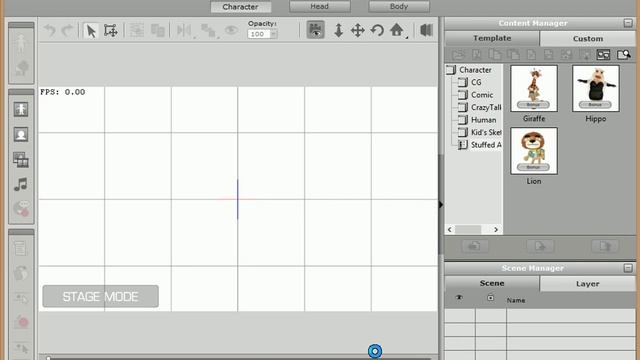This screenshot has width=640, height=360.
Task: Open the Template tab in Content Manager
Action: click(492, 38)
